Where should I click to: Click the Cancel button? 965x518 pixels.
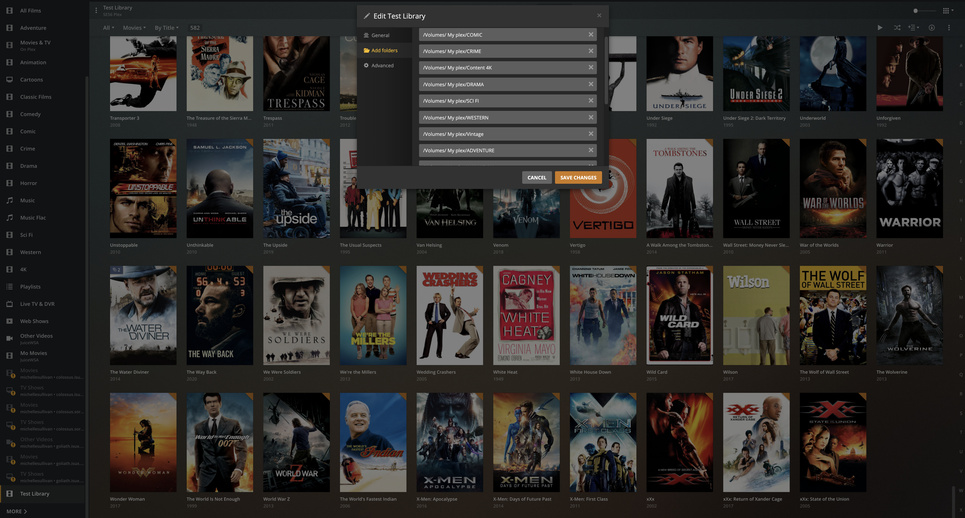tap(537, 177)
